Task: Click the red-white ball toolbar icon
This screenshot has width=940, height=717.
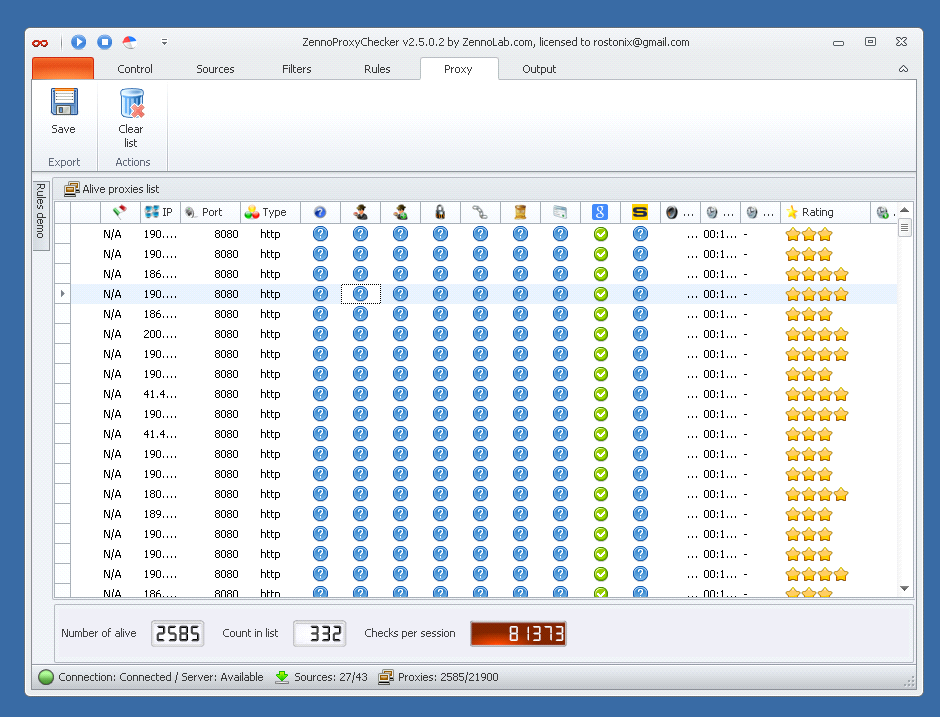Action: point(129,42)
